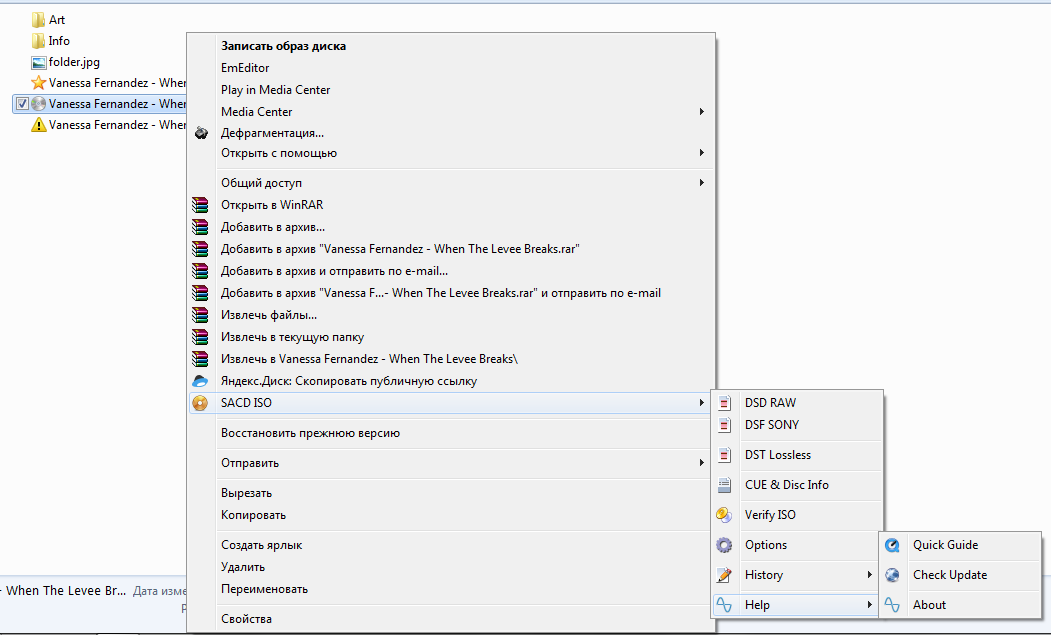This screenshot has width=1051, height=635.
Task: Choose Создать ярлык
Action: pyautogui.click(x=261, y=545)
